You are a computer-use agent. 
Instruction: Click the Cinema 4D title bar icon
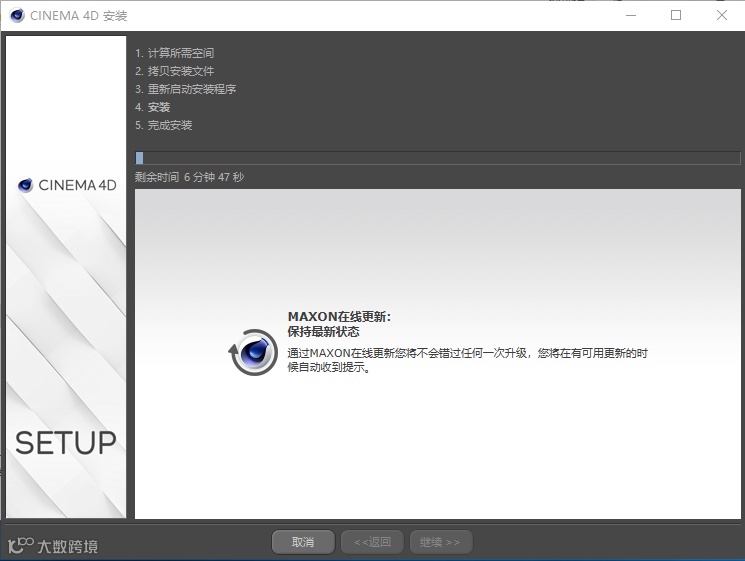(x=17, y=15)
